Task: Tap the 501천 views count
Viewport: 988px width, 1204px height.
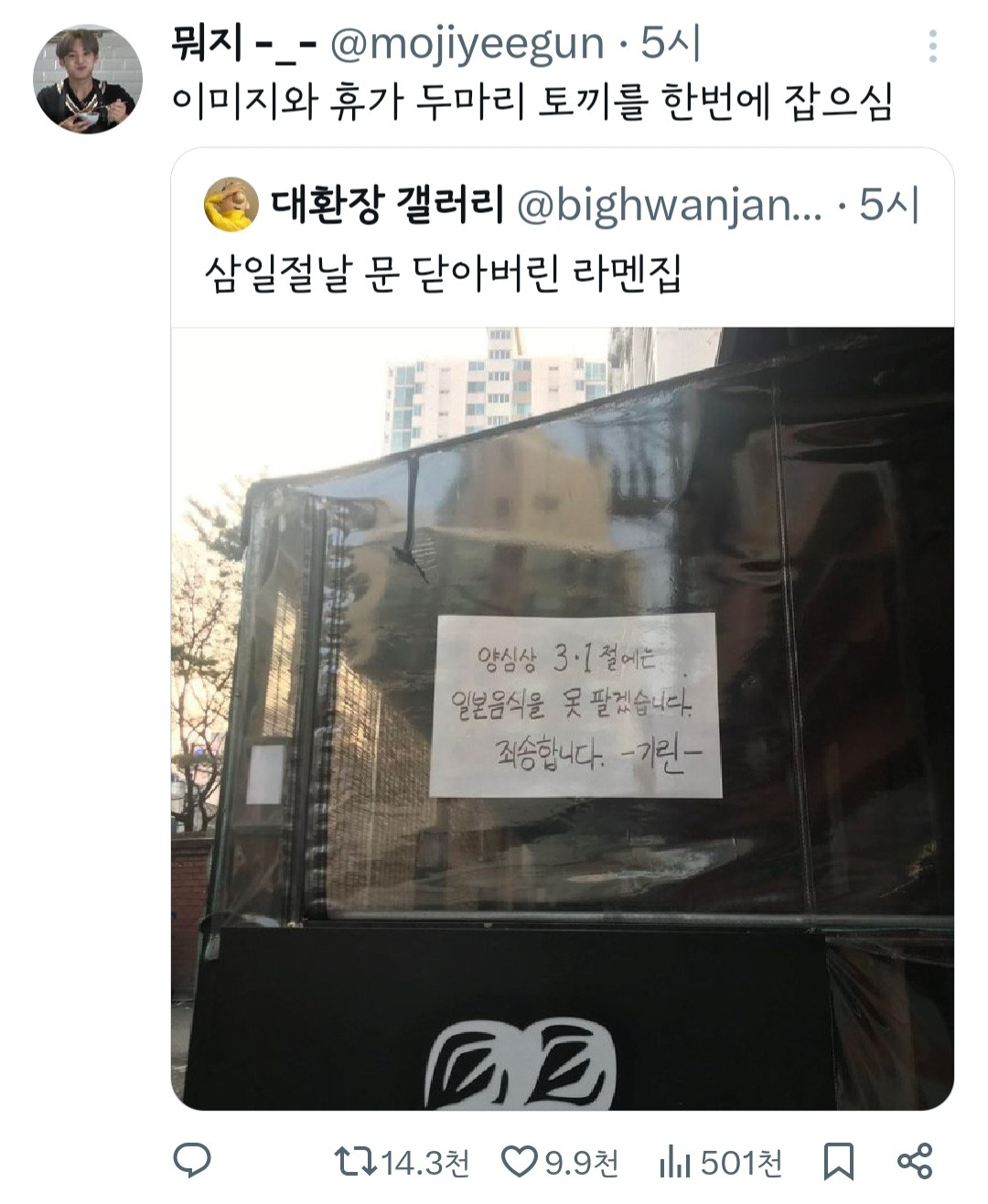Action: click(x=742, y=1164)
